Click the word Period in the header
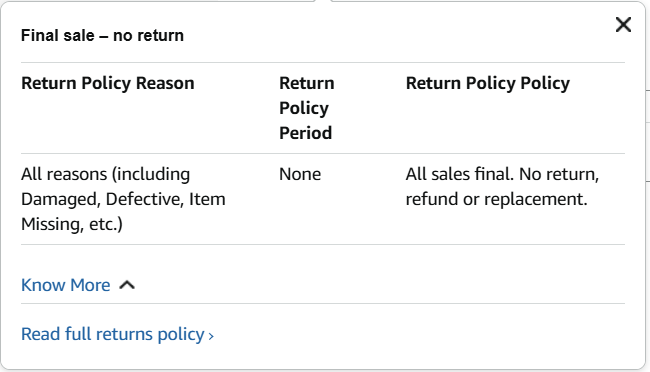The height and width of the screenshot is (372, 650). (306, 133)
